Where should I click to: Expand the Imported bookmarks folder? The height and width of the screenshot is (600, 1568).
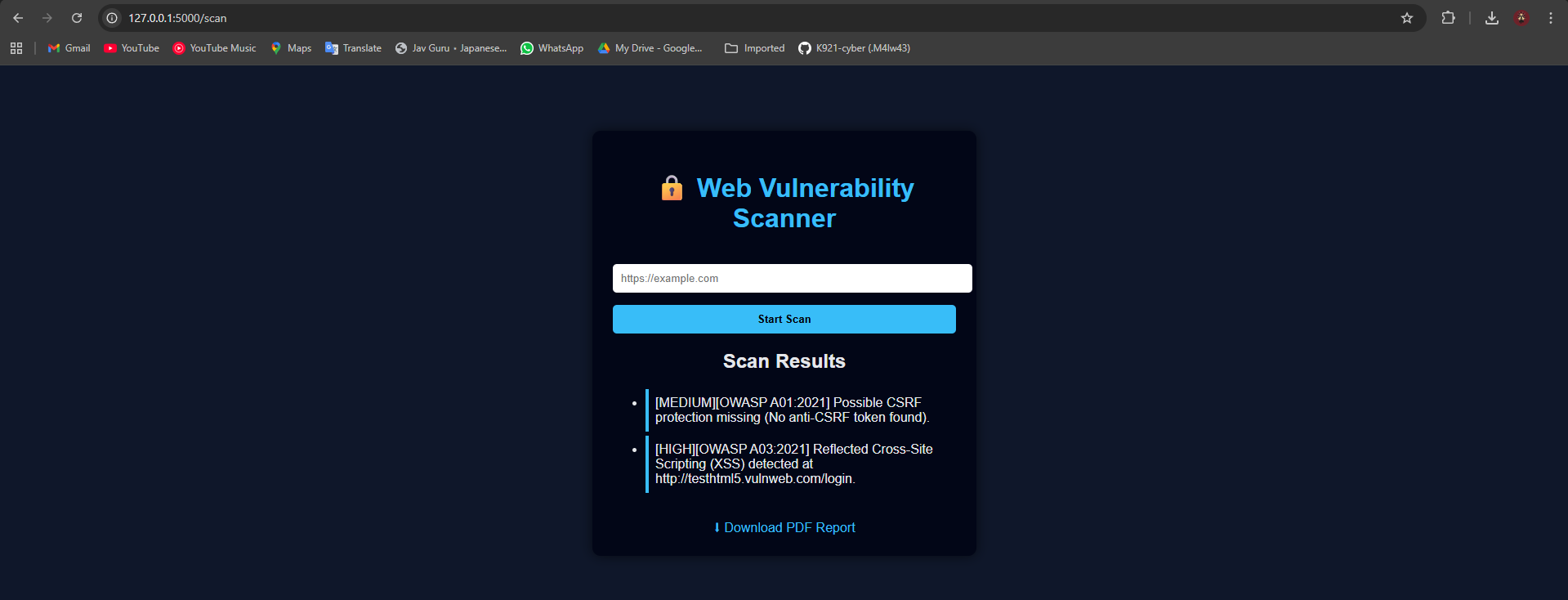click(x=755, y=48)
